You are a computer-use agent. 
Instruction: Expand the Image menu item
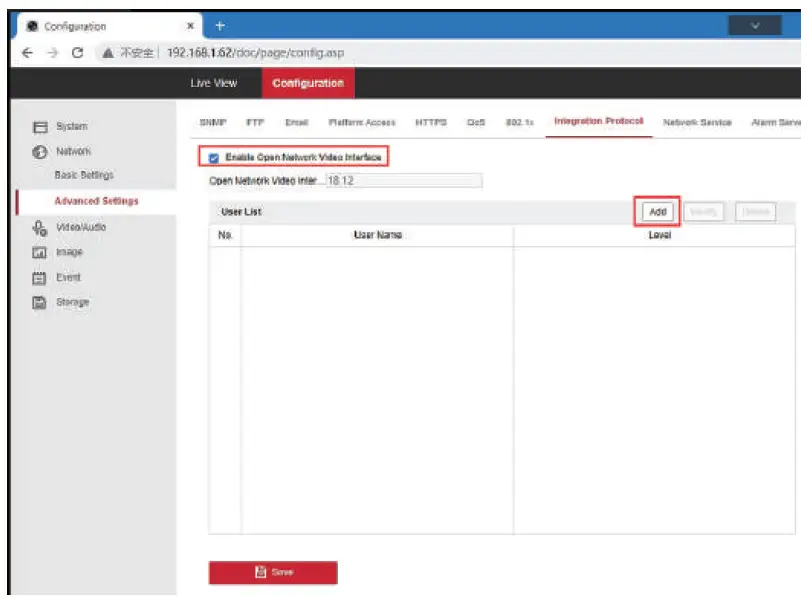coord(69,252)
